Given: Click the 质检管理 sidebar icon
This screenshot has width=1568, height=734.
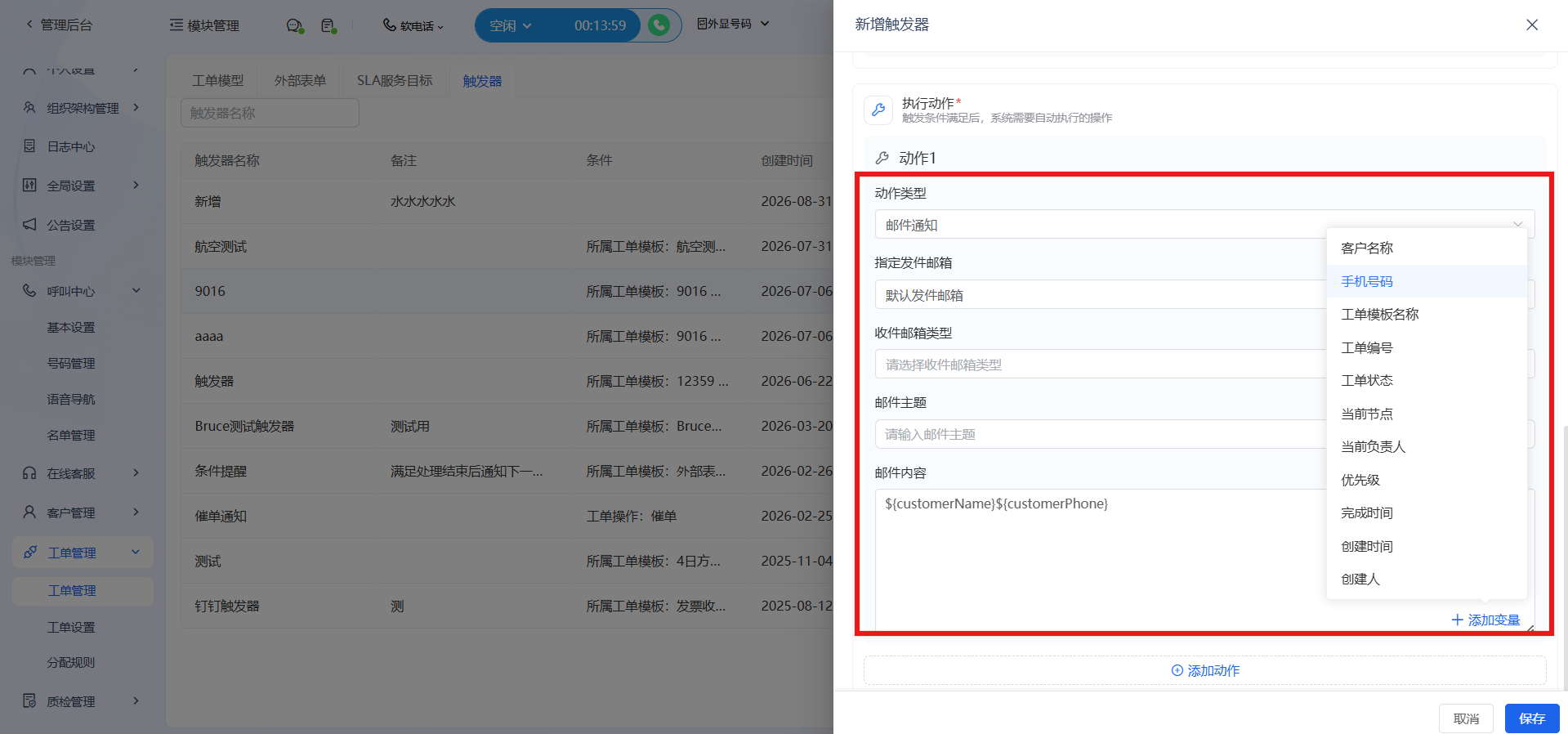Looking at the screenshot, I should coord(29,701).
